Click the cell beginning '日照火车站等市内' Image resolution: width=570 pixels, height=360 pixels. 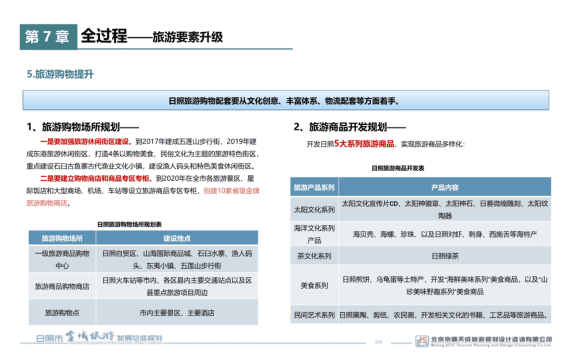click(x=177, y=286)
